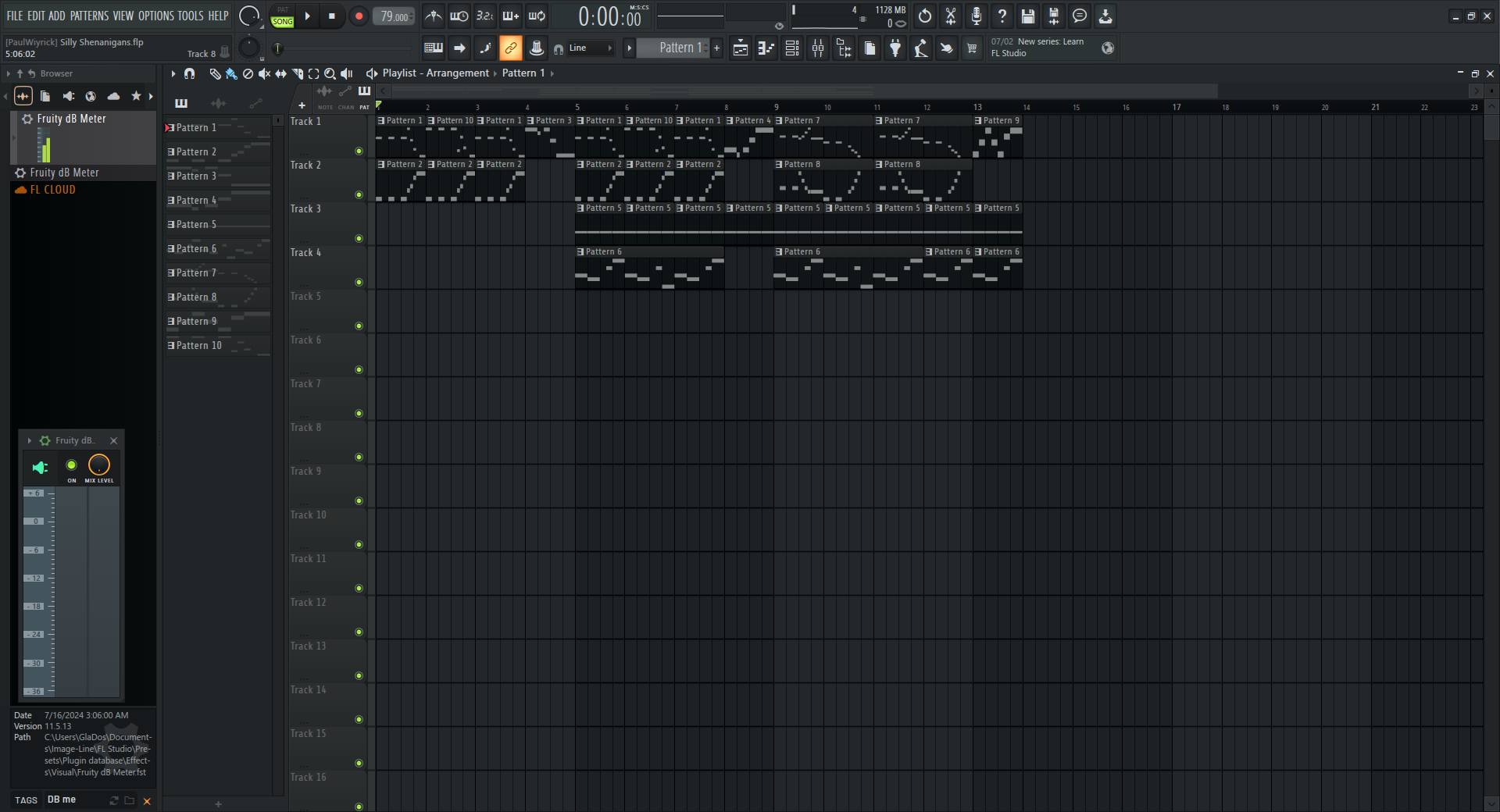
Task: Select Pattern 5 in the pattern picker
Action: [218, 225]
